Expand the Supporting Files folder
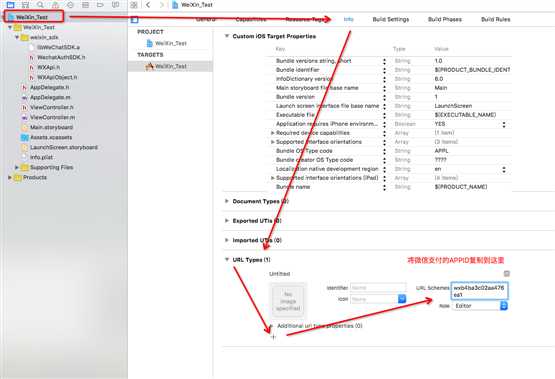Viewport: 555px width, 379px height. (17, 167)
